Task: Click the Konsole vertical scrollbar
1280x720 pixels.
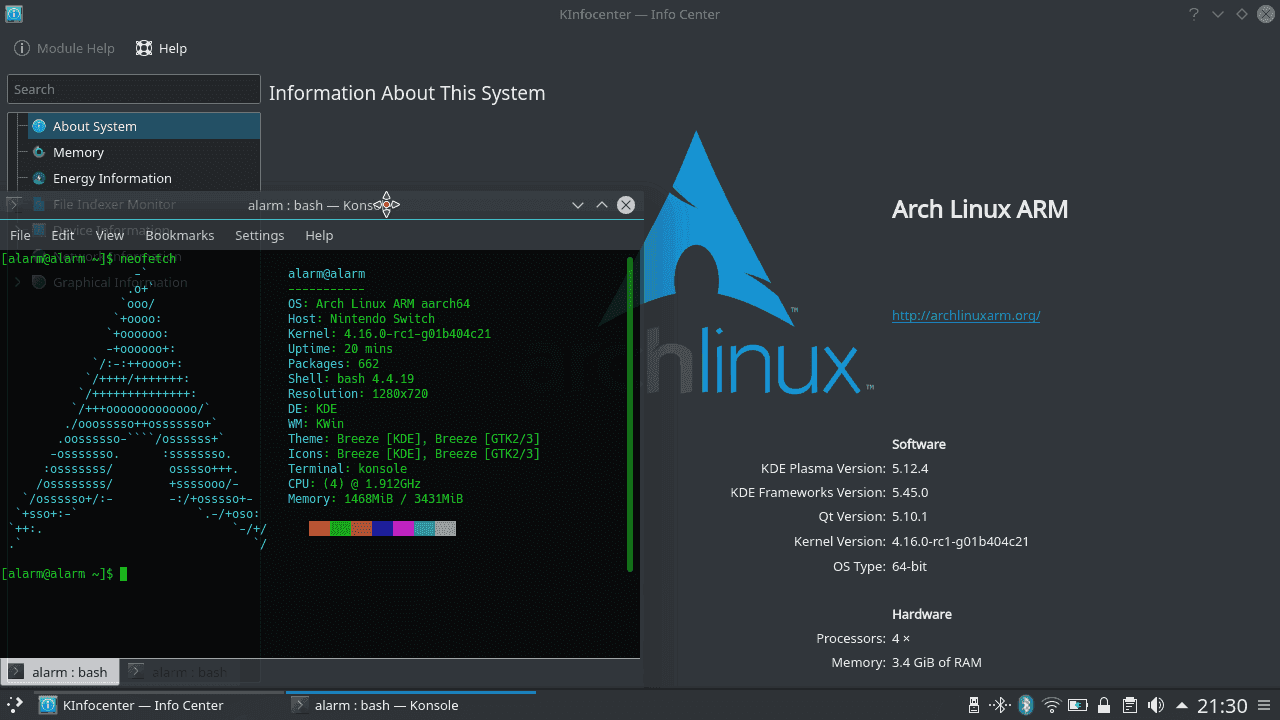Action: coord(630,414)
